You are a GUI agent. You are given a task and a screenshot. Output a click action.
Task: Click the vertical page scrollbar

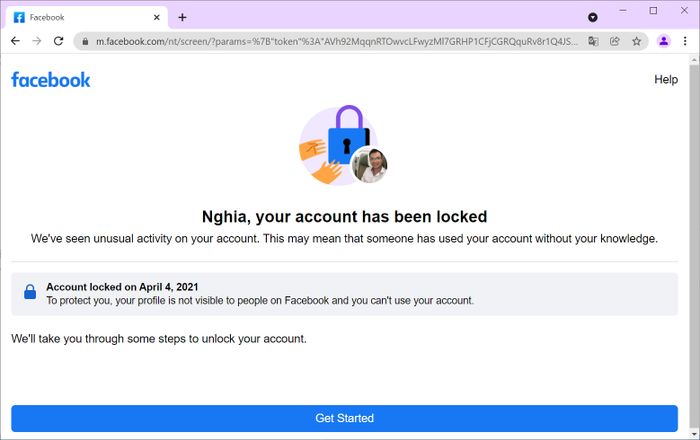694,246
